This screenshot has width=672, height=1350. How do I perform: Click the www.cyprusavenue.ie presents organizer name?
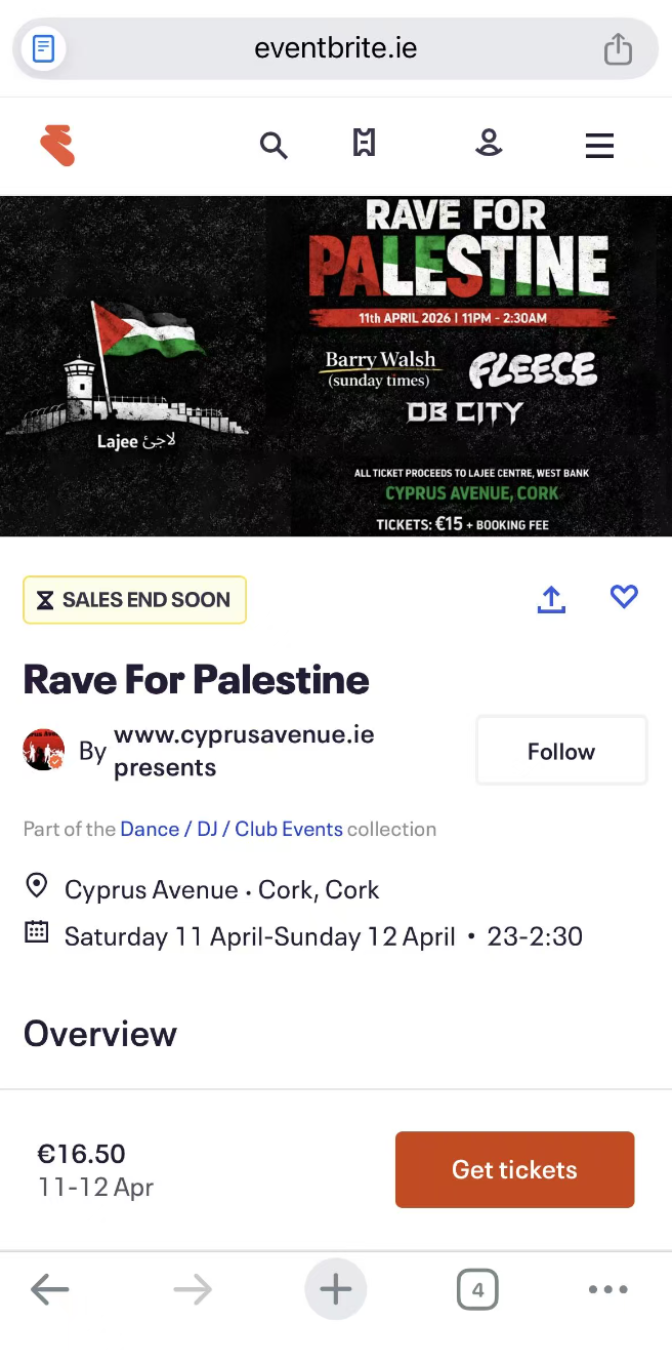(x=243, y=751)
